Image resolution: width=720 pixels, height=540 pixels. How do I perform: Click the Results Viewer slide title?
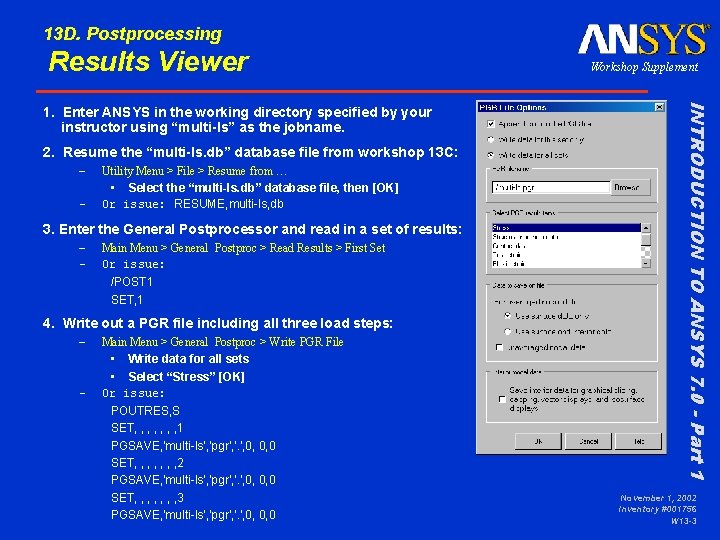(148, 61)
